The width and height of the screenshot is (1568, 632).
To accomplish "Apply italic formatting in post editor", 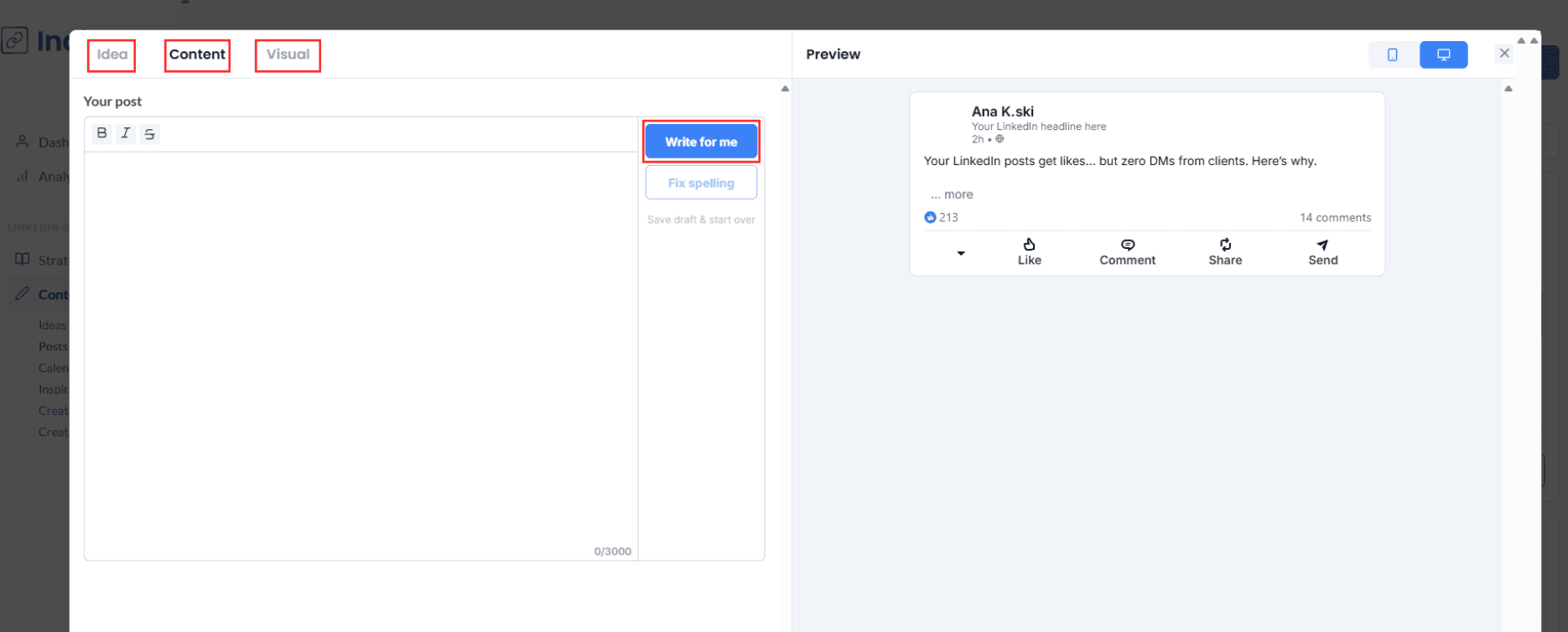I will pos(126,133).
